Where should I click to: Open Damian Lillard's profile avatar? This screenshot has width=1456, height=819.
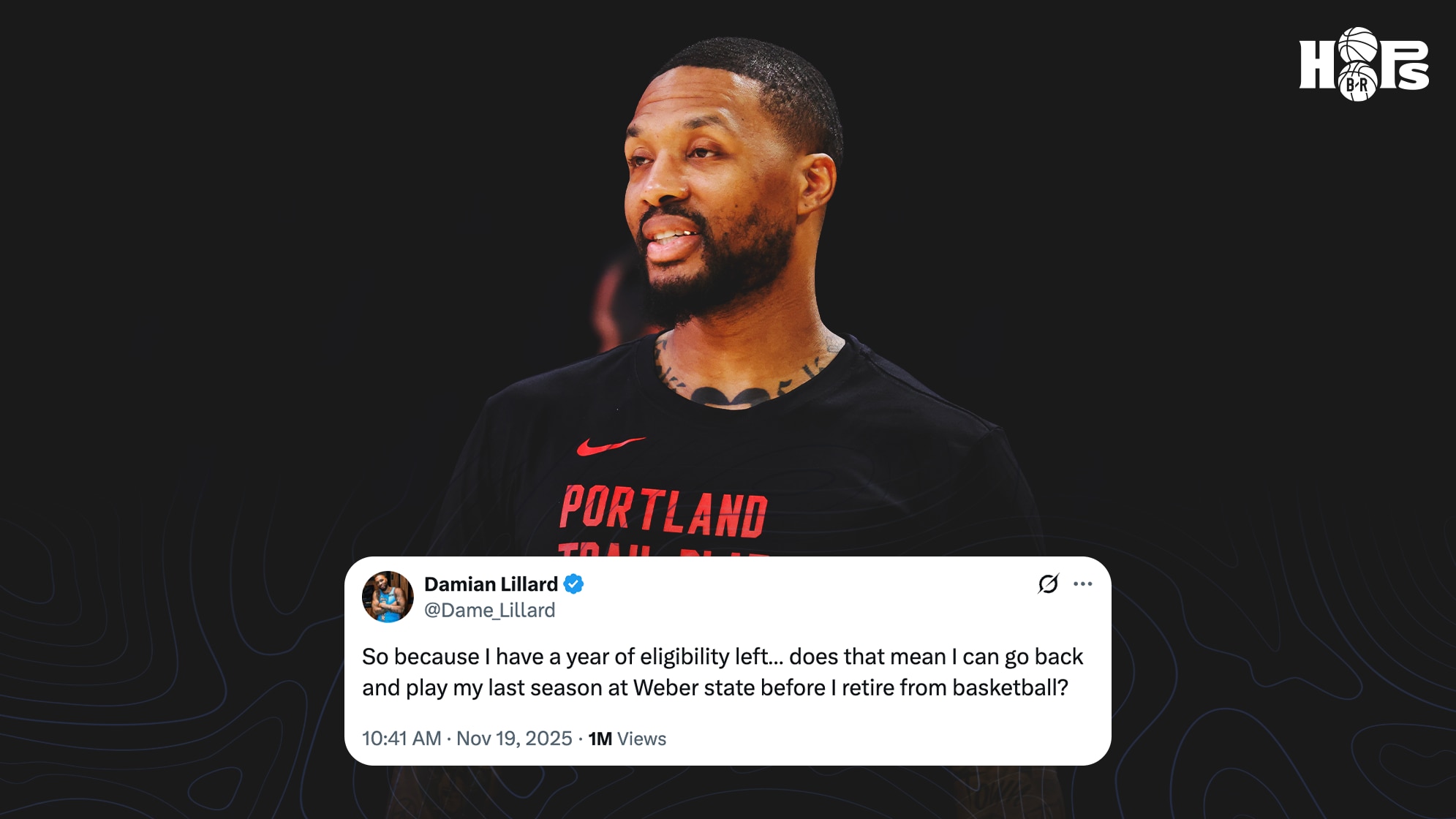click(x=388, y=597)
